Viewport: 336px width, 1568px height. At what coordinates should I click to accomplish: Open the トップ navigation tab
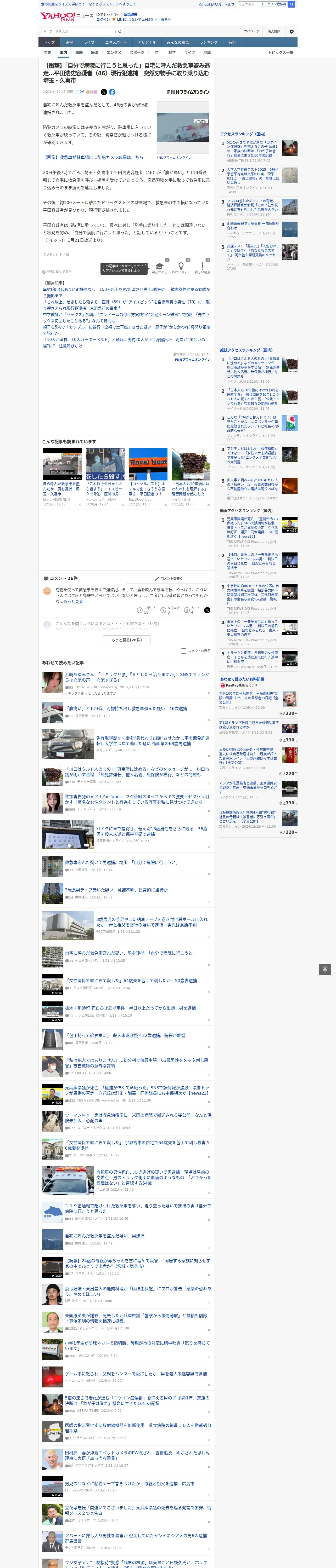pyautogui.click(x=49, y=42)
